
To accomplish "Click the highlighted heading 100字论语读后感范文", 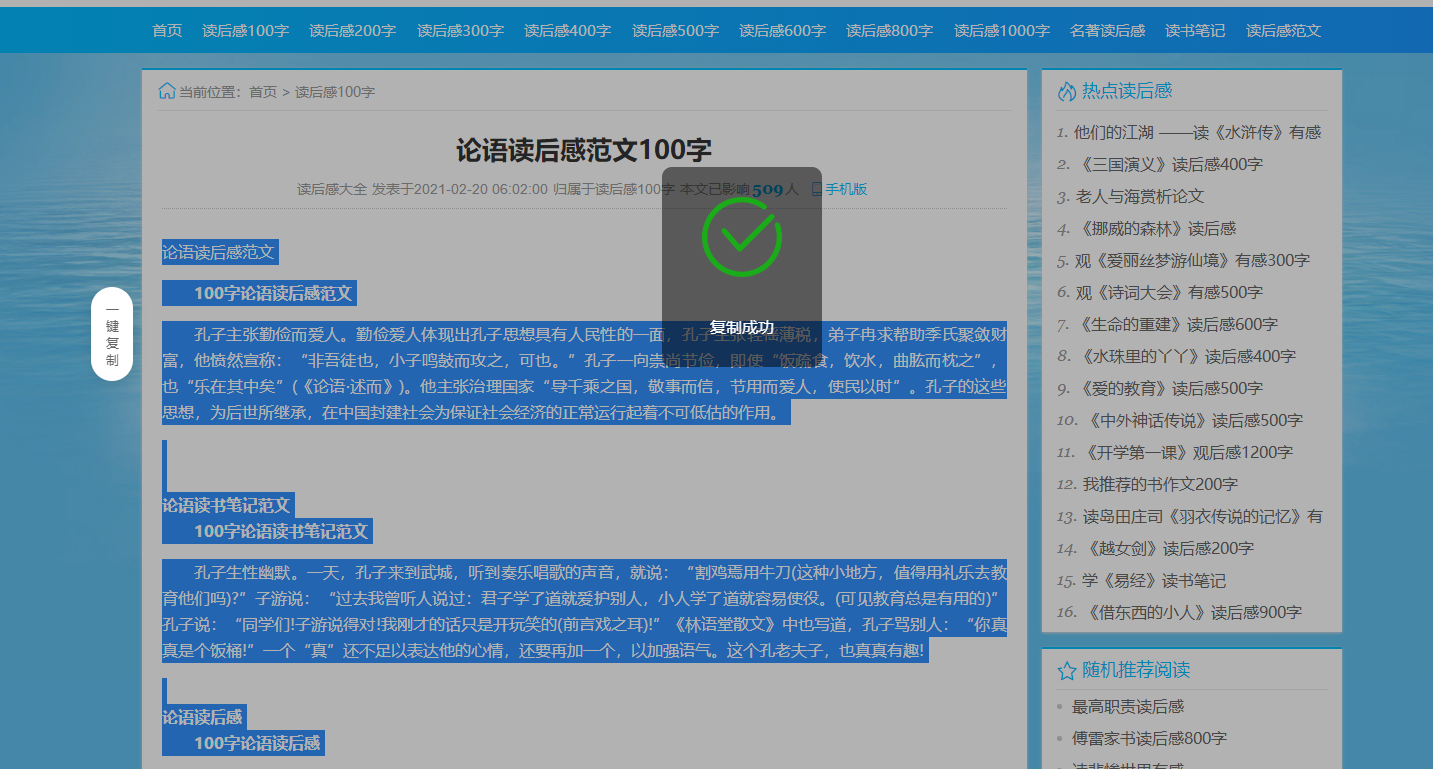I will [273, 293].
